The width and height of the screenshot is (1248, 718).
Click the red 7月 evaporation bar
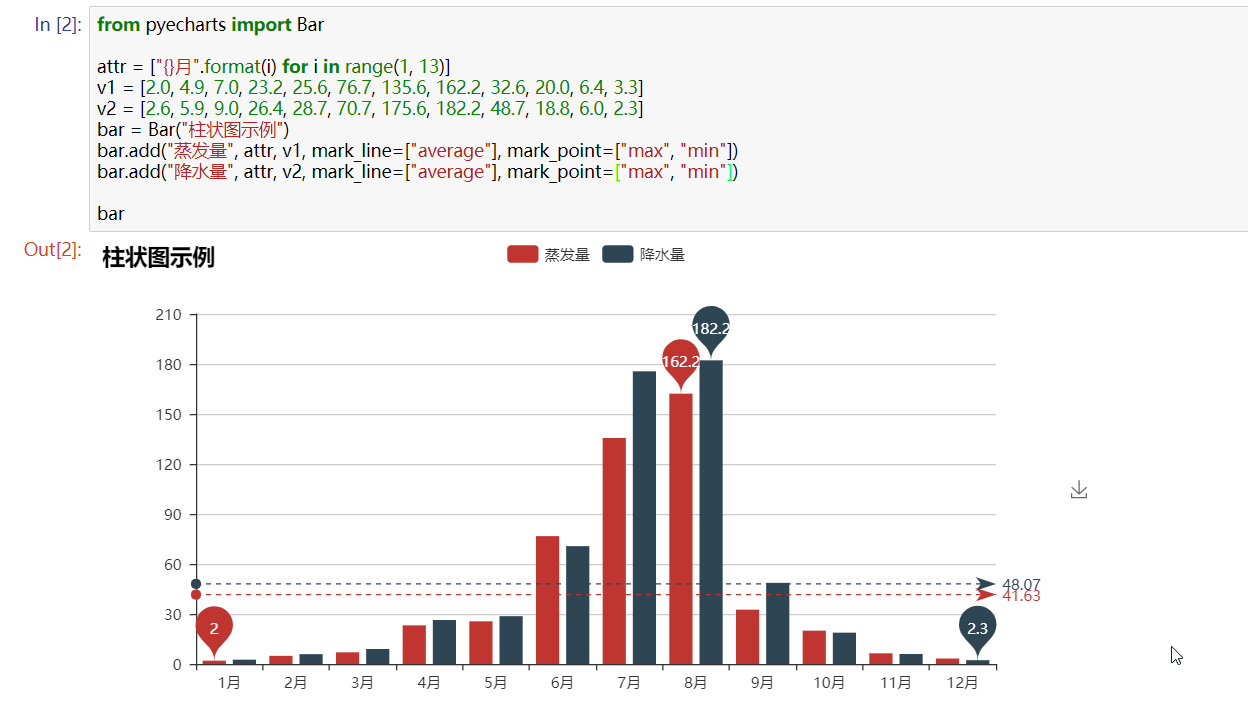point(614,551)
